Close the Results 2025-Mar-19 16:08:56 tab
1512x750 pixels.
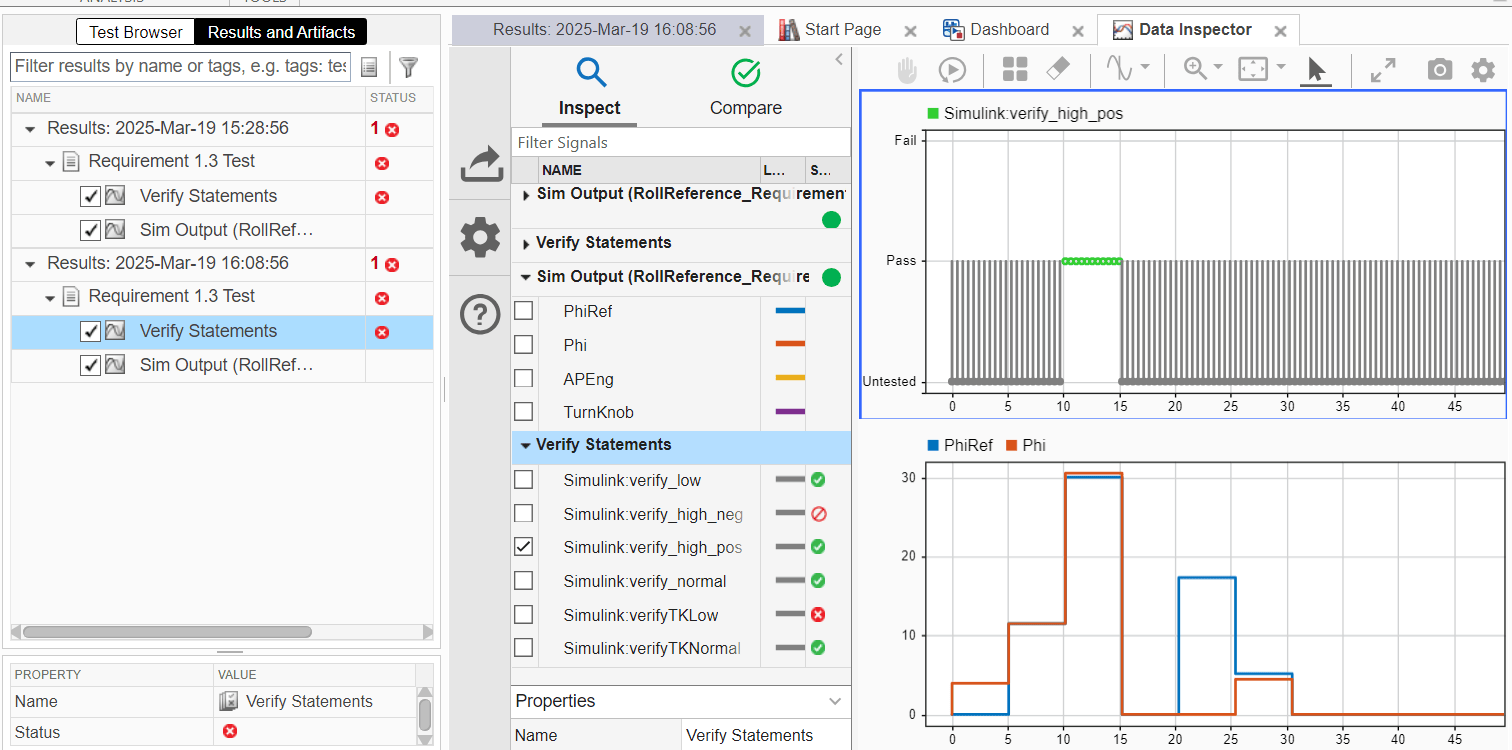[744, 31]
